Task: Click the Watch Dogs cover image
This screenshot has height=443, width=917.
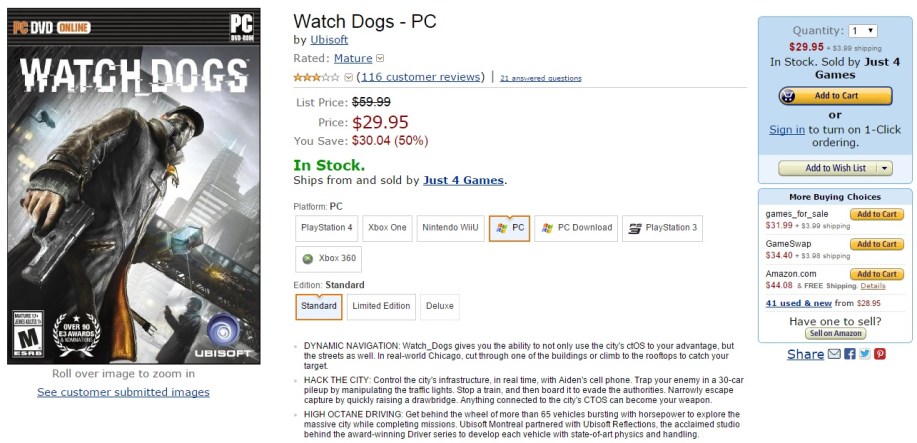Action: tap(133, 186)
